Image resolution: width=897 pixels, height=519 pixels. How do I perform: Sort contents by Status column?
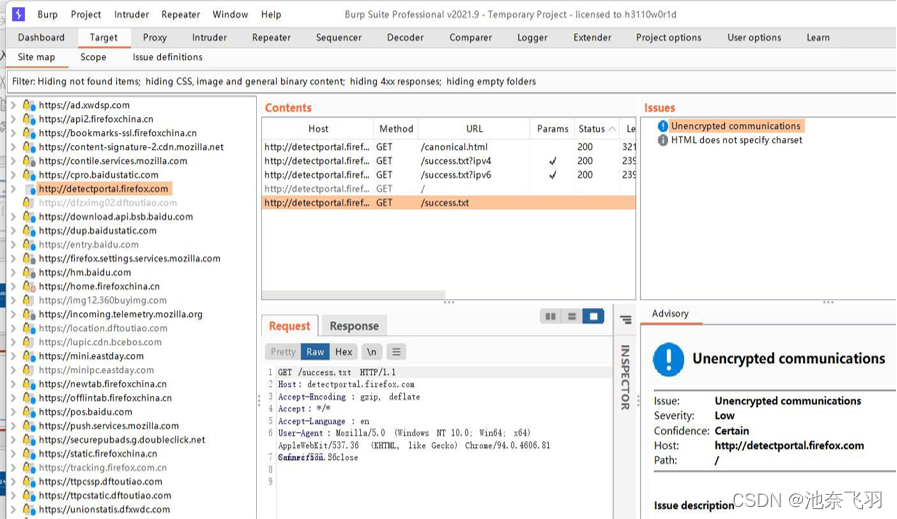[596, 129]
